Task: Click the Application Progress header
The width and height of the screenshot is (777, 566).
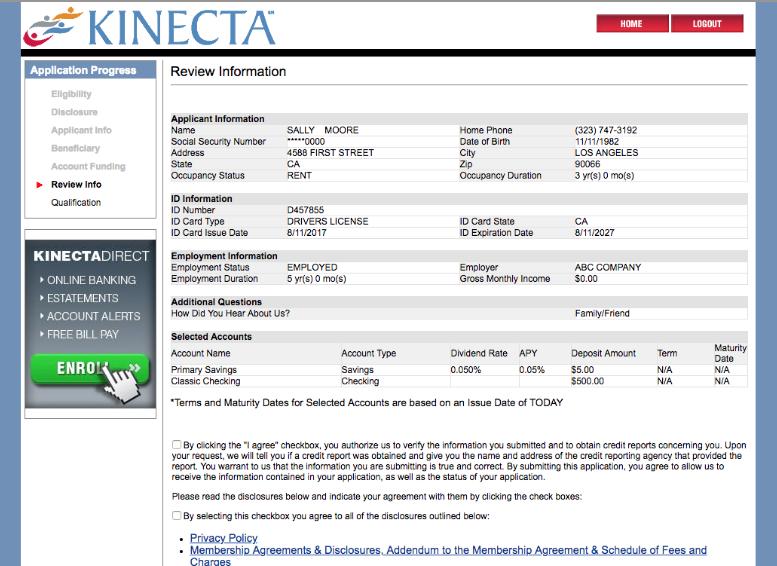Action: tap(90, 70)
